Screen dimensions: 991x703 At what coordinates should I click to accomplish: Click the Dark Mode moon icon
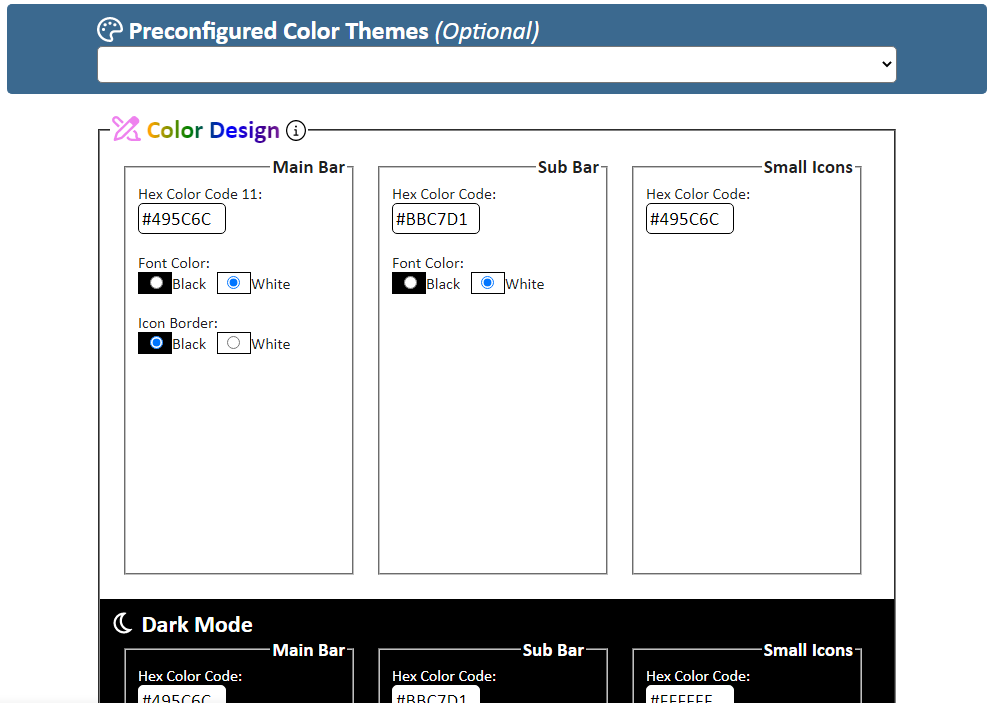click(123, 624)
